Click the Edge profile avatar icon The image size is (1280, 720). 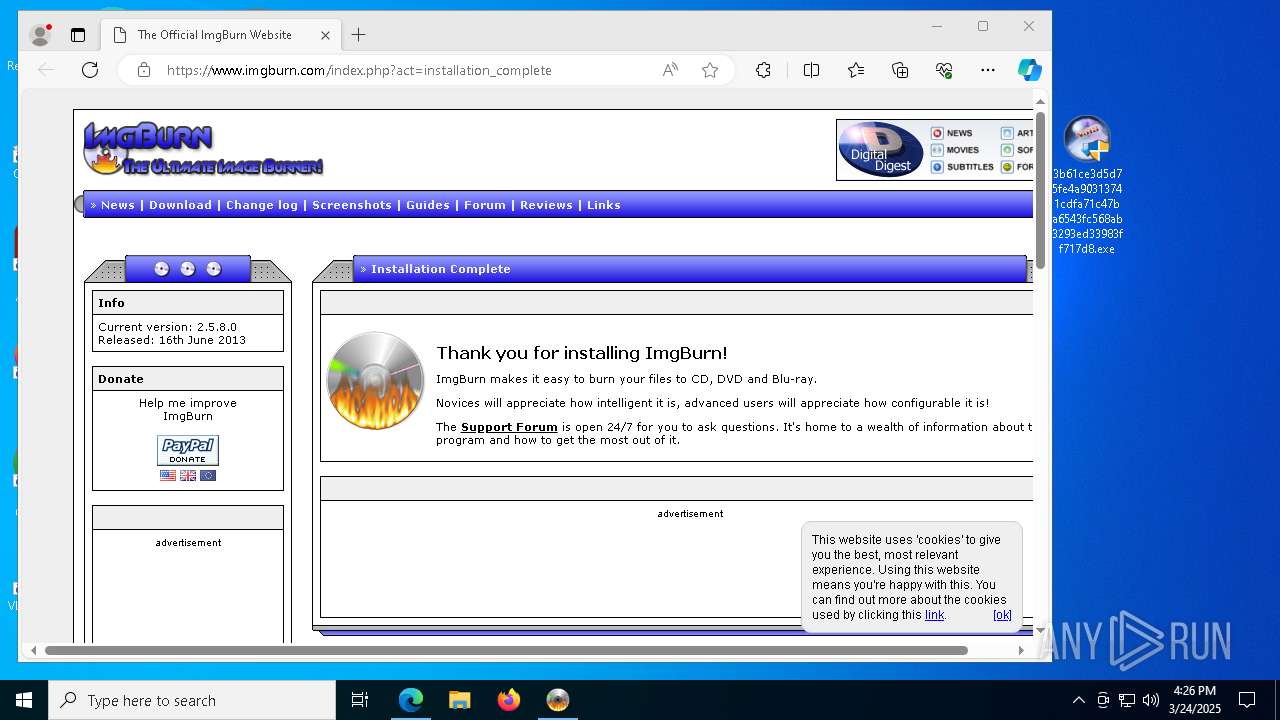click(41, 35)
